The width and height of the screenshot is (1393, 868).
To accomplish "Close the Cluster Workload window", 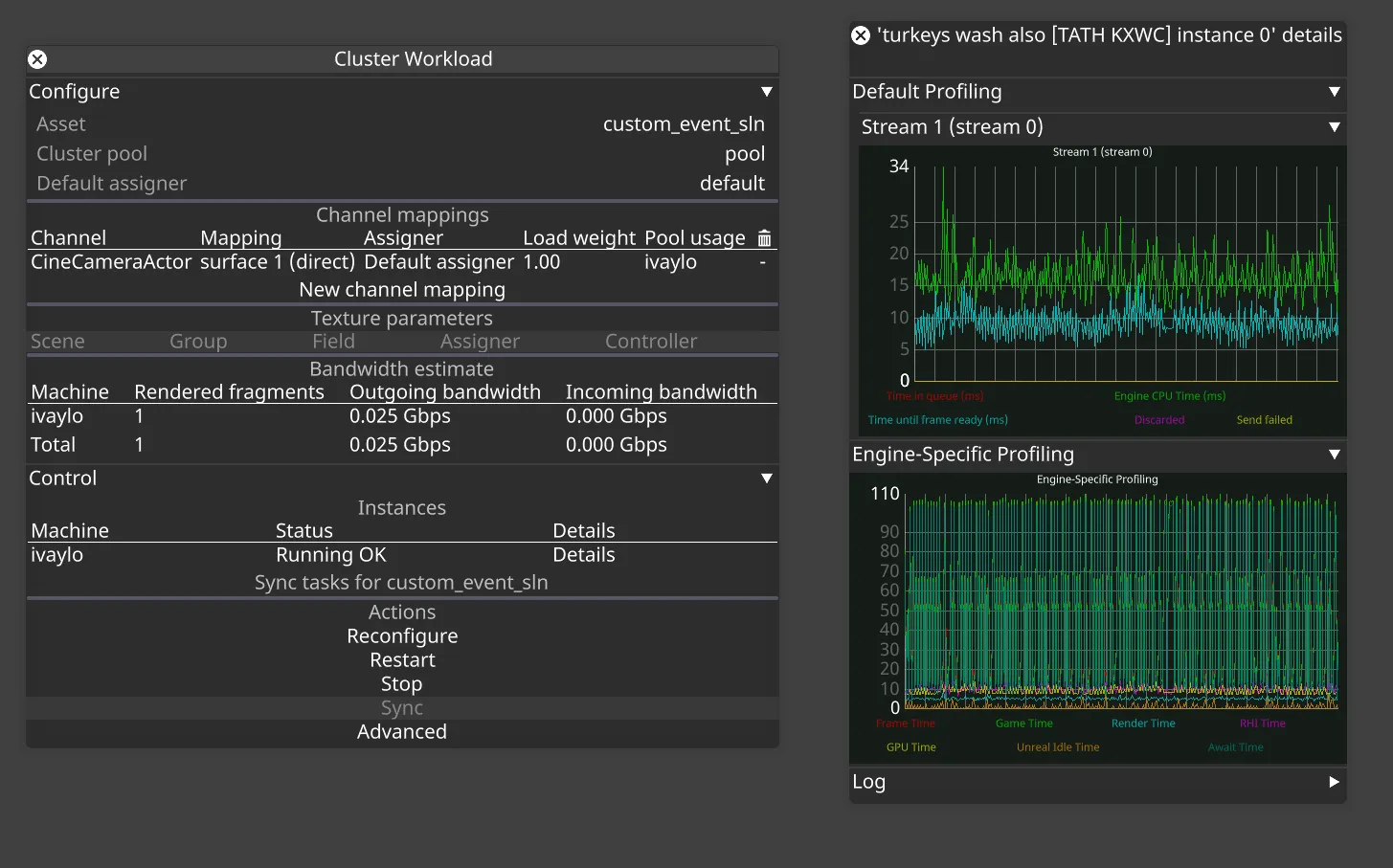I will (37, 59).
